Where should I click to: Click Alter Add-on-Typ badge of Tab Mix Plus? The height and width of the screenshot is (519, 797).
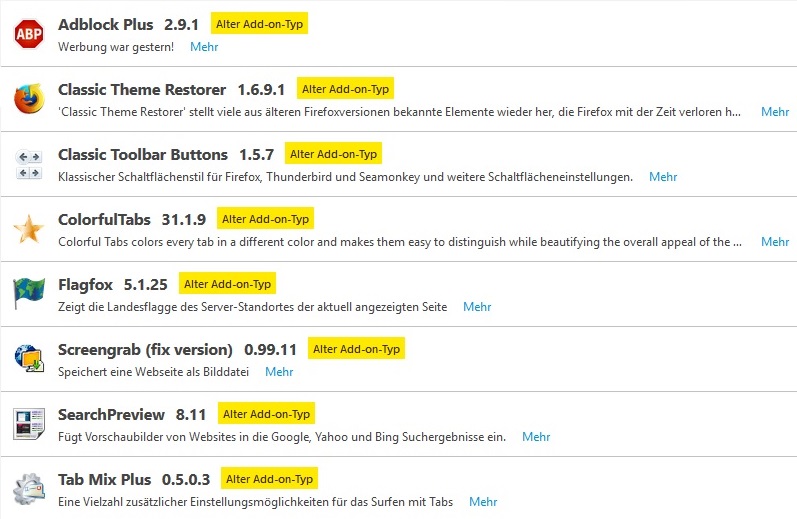pos(269,479)
